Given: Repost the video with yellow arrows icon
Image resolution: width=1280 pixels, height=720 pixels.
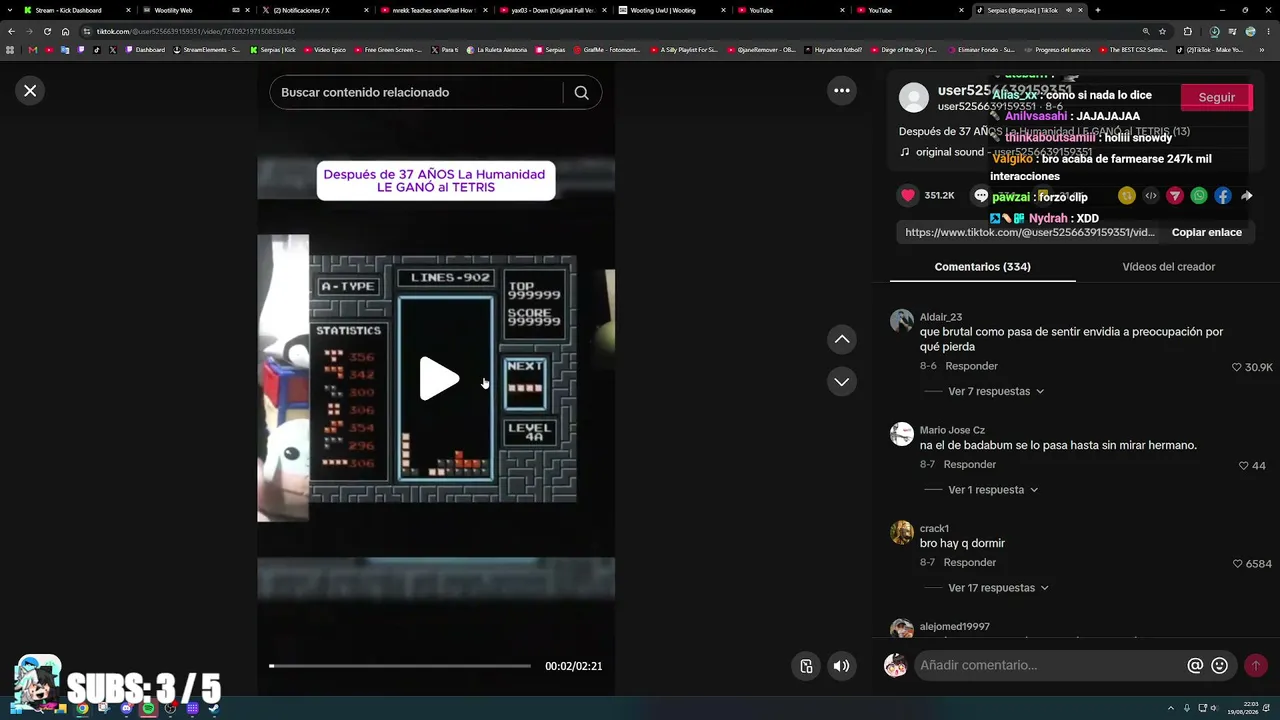Looking at the screenshot, I should (x=1127, y=196).
